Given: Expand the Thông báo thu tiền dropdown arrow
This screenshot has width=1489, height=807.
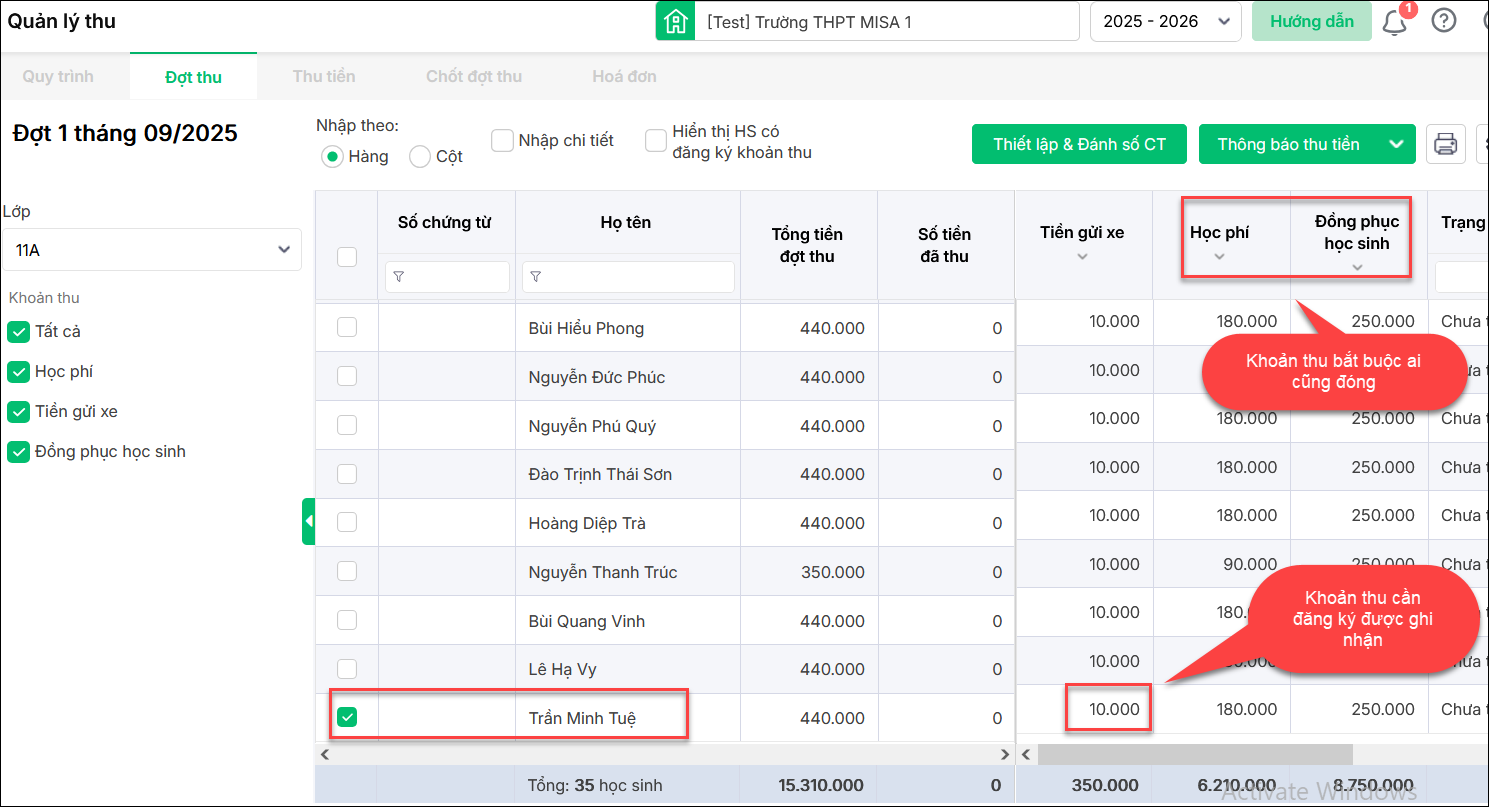Looking at the screenshot, I should (1396, 144).
